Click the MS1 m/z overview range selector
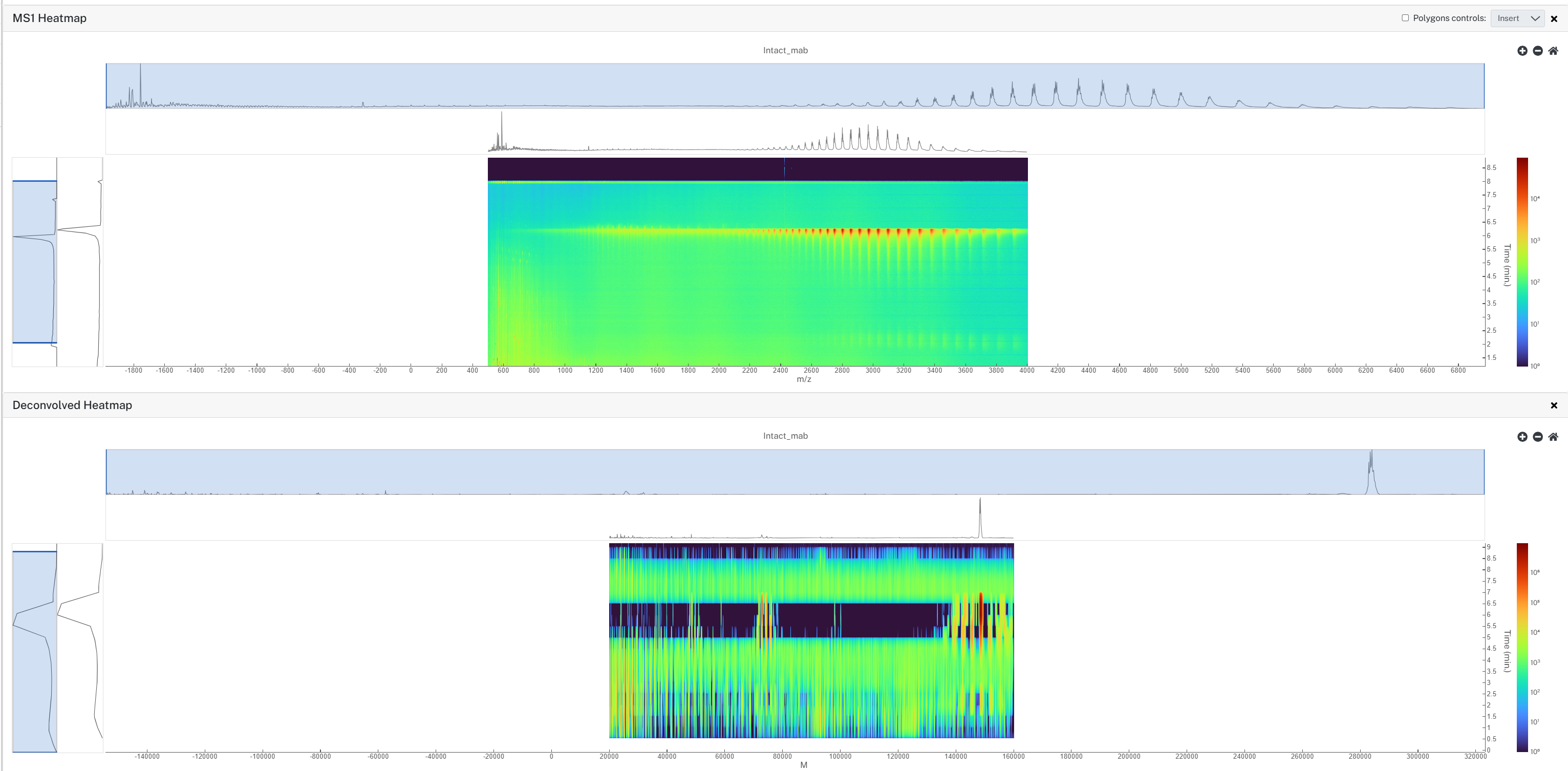 (x=795, y=86)
